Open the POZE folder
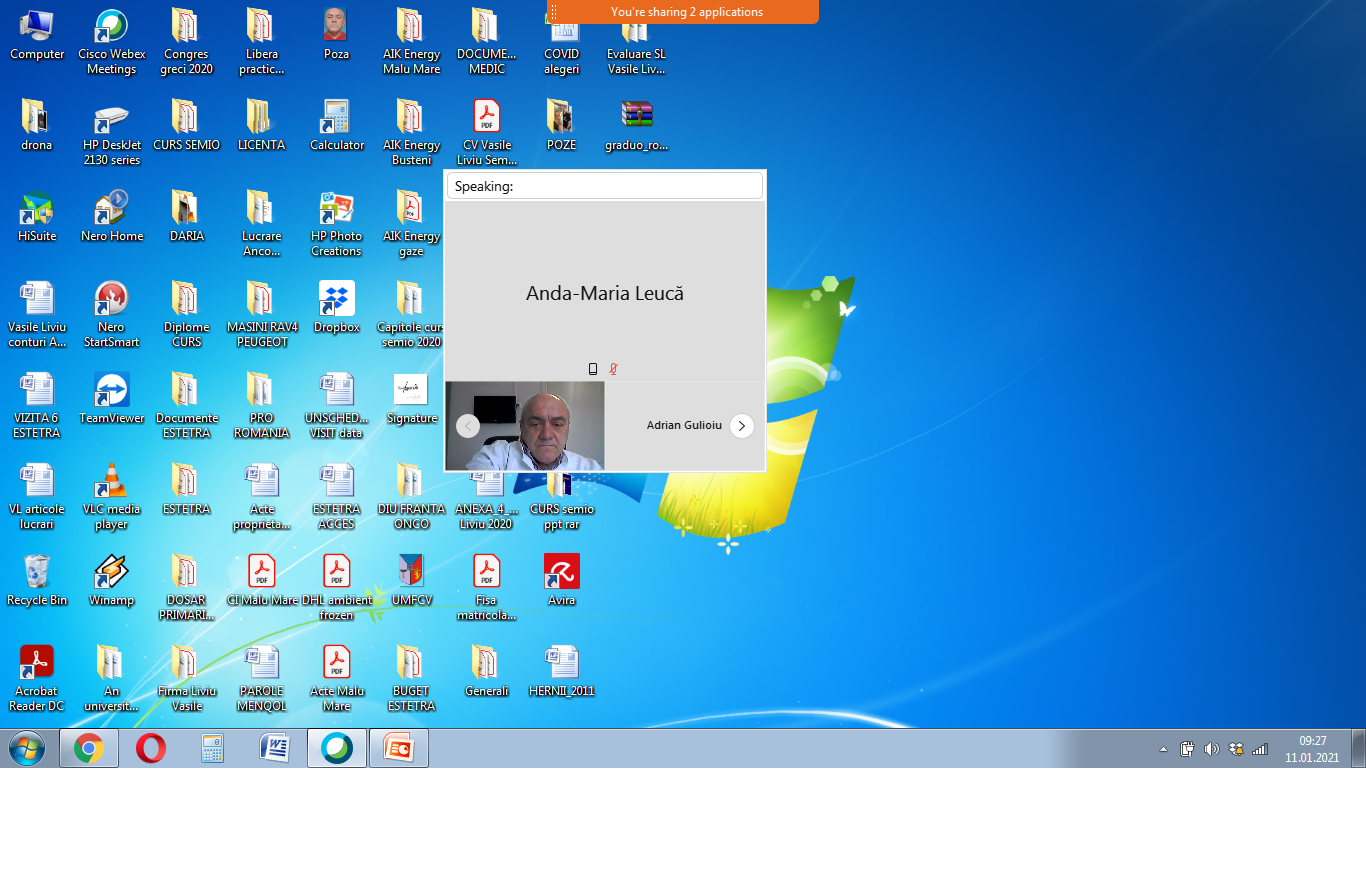The height and width of the screenshot is (895, 1366). click(x=562, y=125)
